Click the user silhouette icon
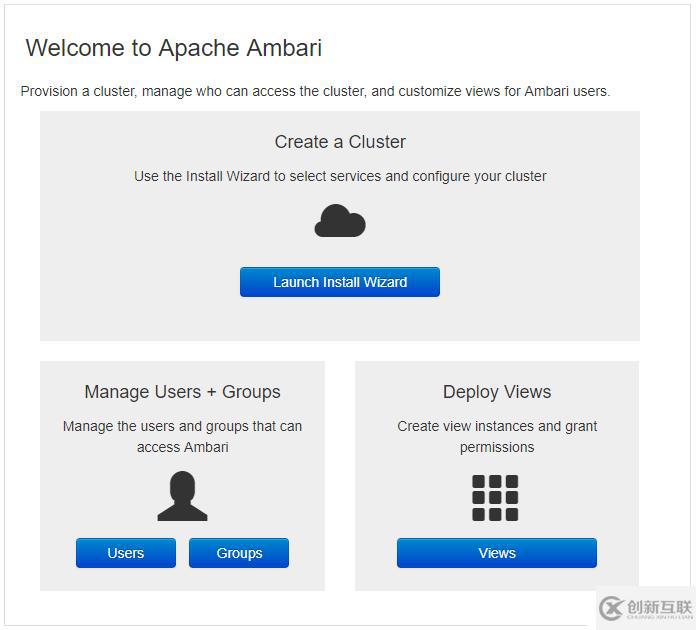Image resolution: width=696 pixels, height=630 pixels. pos(182,496)
